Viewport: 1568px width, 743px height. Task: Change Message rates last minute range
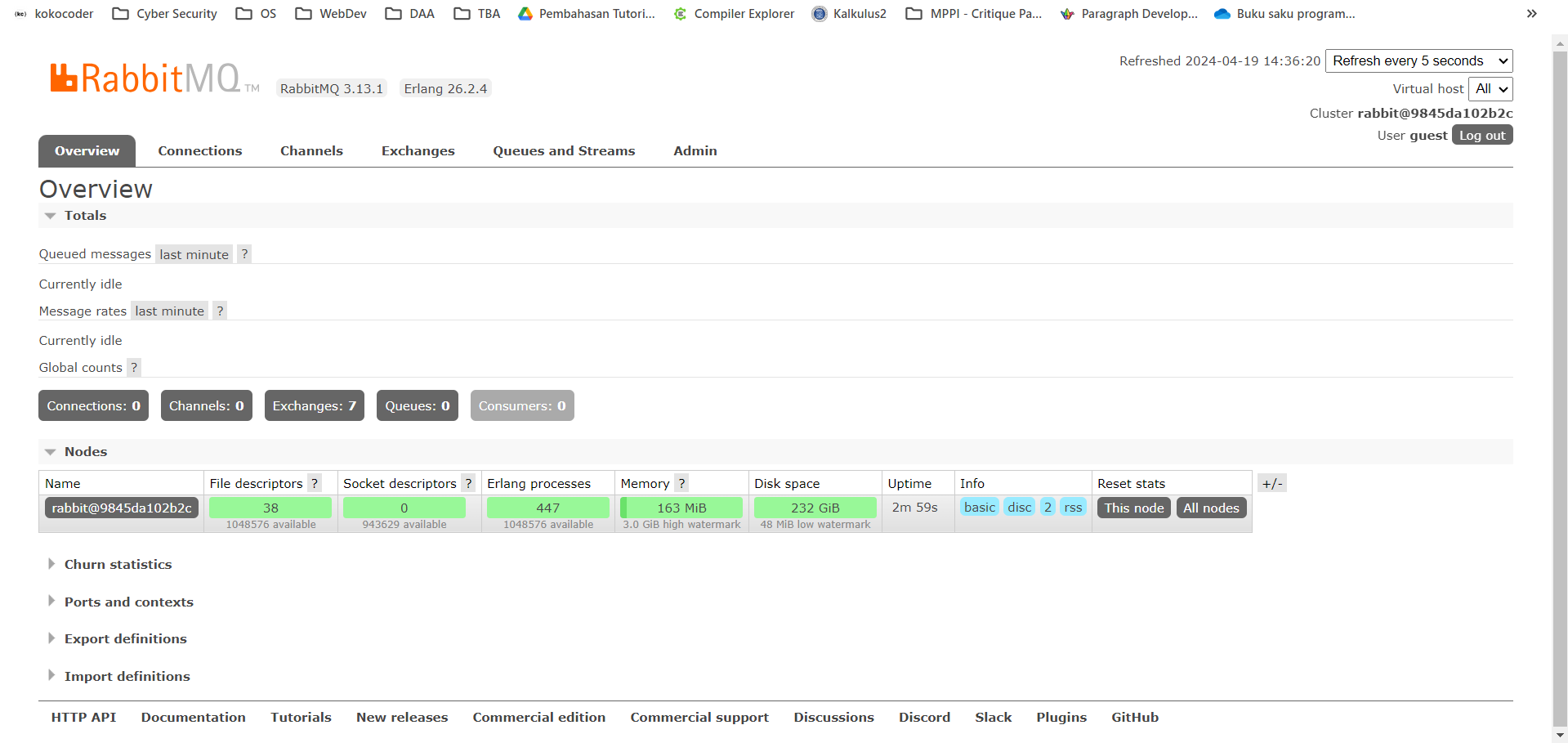(169, 311)
